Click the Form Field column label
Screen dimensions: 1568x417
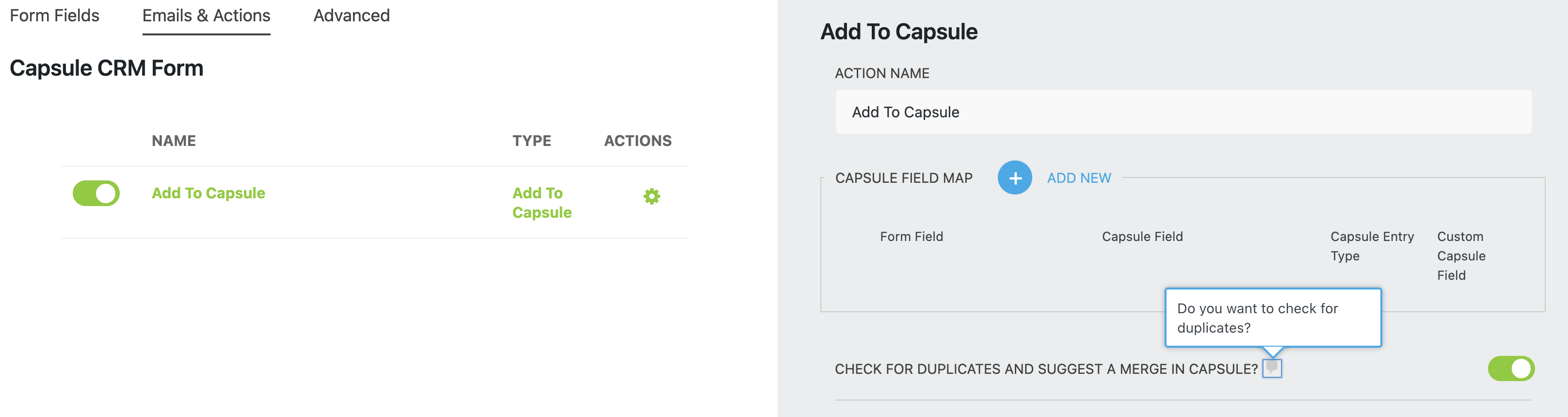click(x=911, y=236)
